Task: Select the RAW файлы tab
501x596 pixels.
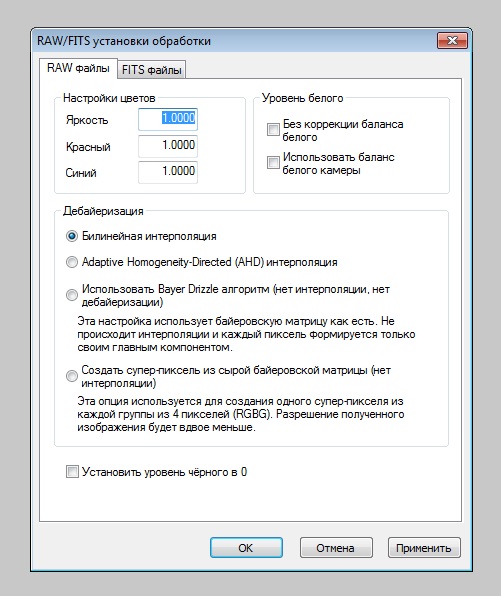Action: 78,68
